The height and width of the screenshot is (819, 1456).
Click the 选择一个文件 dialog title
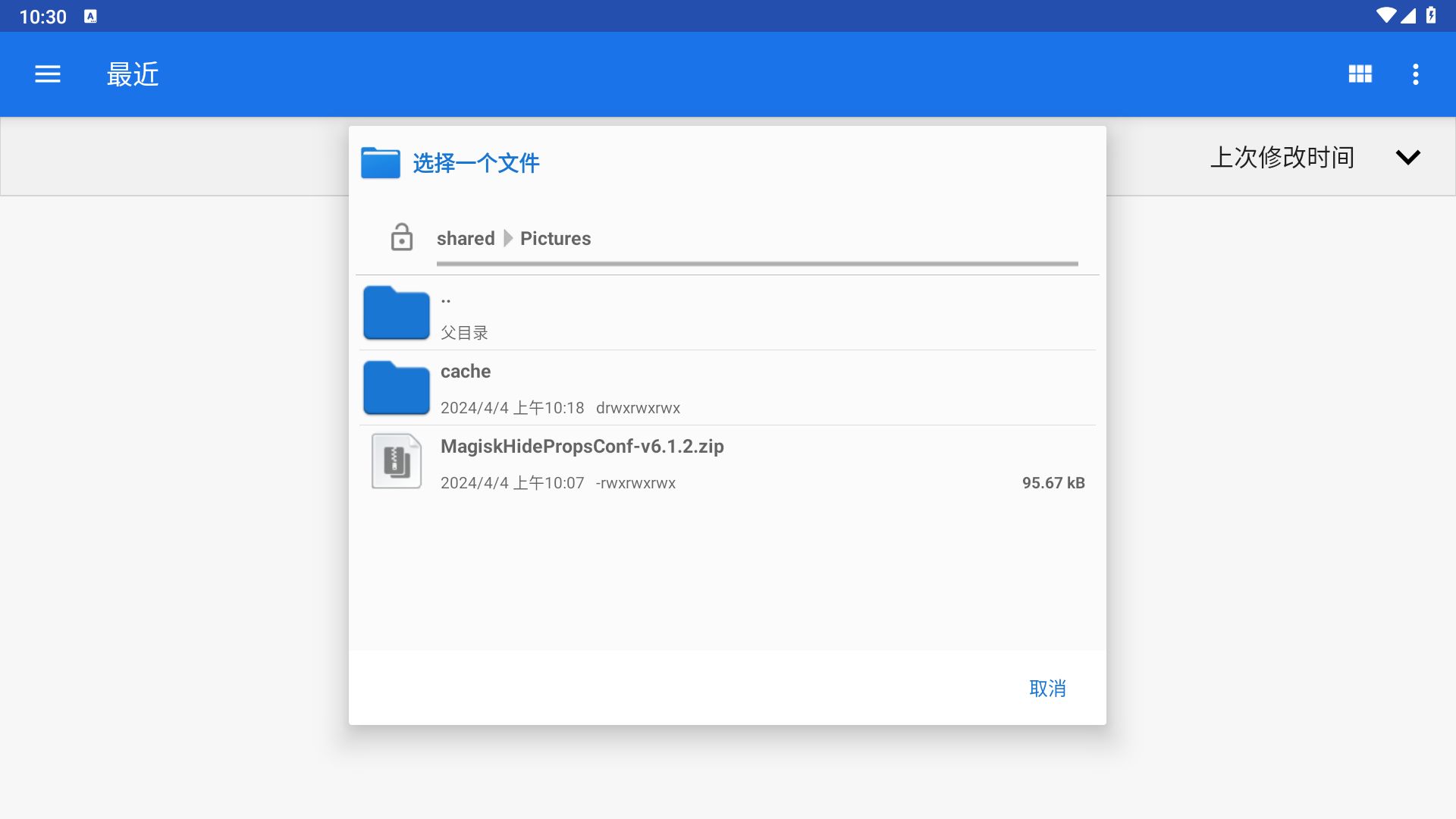(475, 163)
